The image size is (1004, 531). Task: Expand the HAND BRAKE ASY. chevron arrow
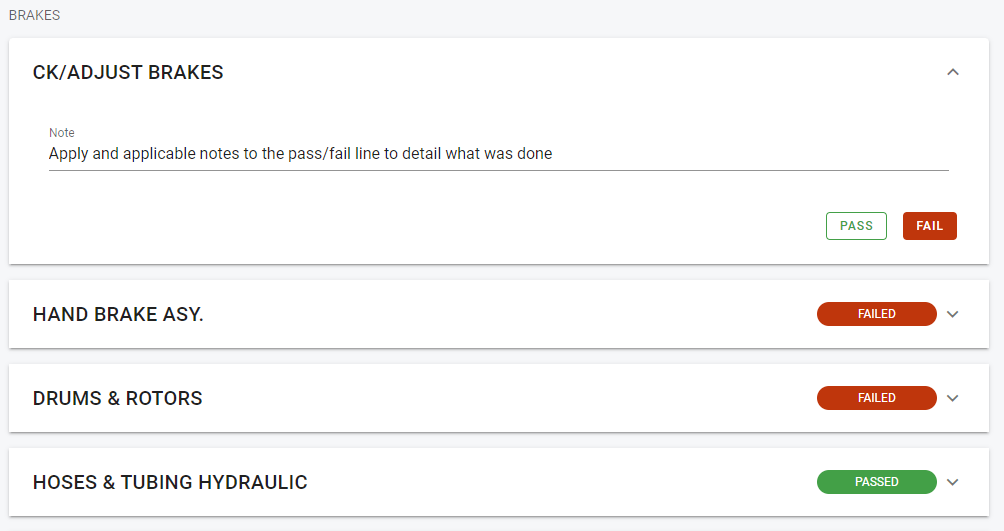click(x=953, y=314)
